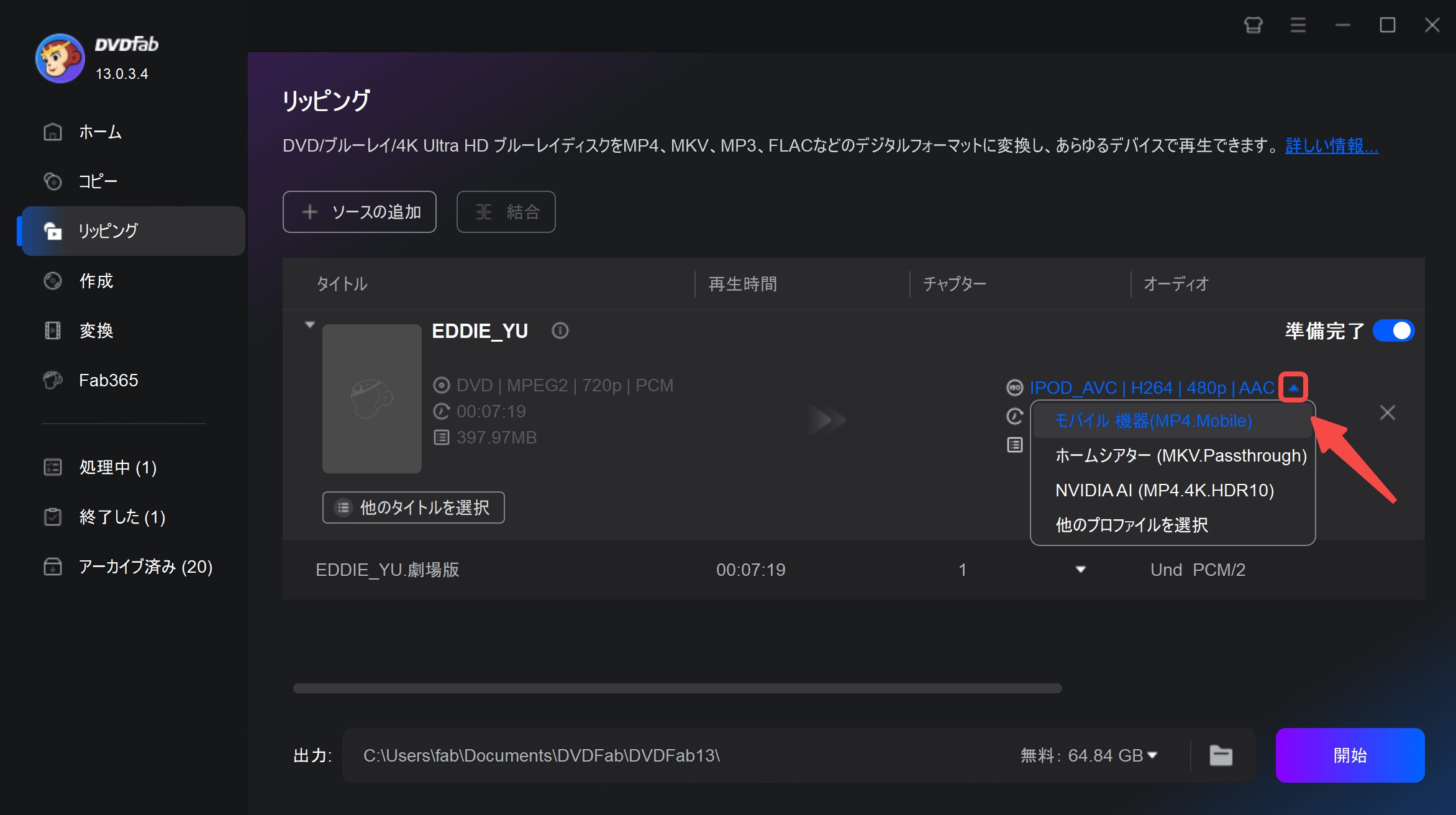The image size is (1456, 815).
Task: View 処理中 (1) task queue
Action: coord(133,467)
